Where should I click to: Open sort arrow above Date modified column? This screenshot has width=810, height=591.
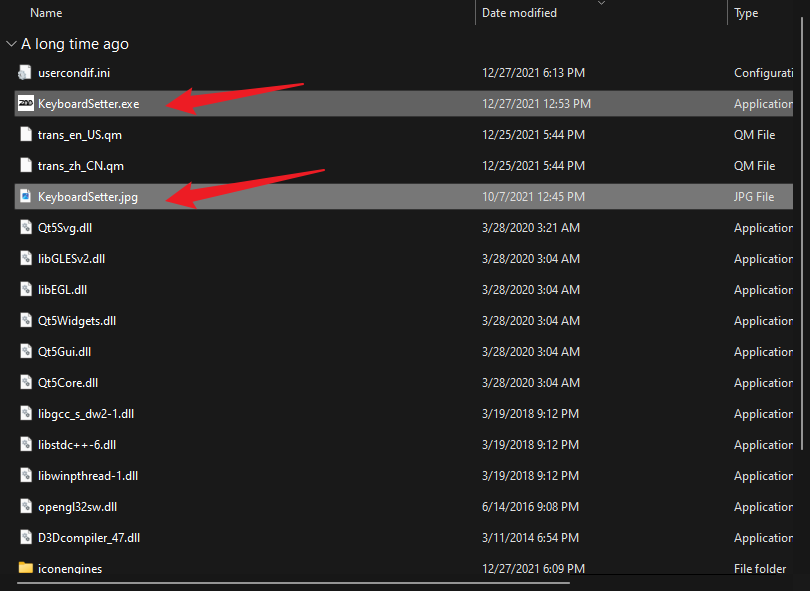tap(601, 3)
